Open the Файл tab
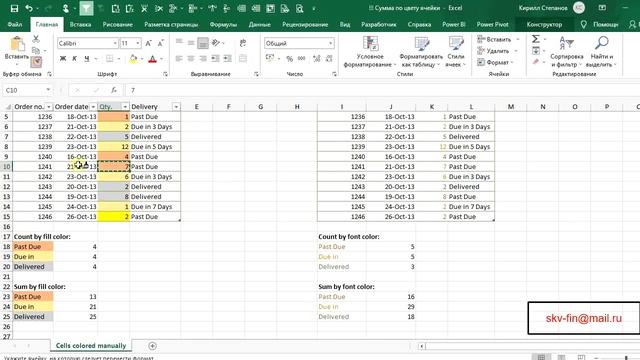Image resolution: width=640 pixels, height=360 pixels. click(x=15, y=24)
